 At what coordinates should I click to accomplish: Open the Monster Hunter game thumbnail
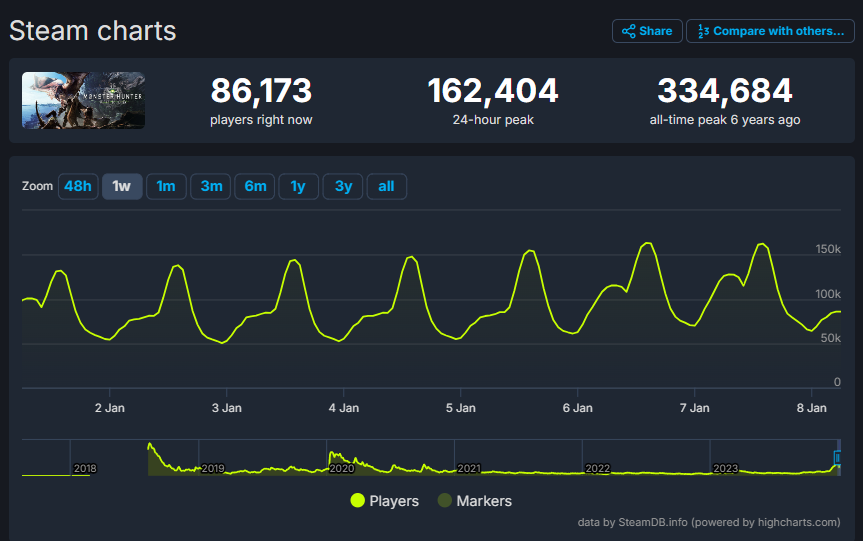click(83, 100)
